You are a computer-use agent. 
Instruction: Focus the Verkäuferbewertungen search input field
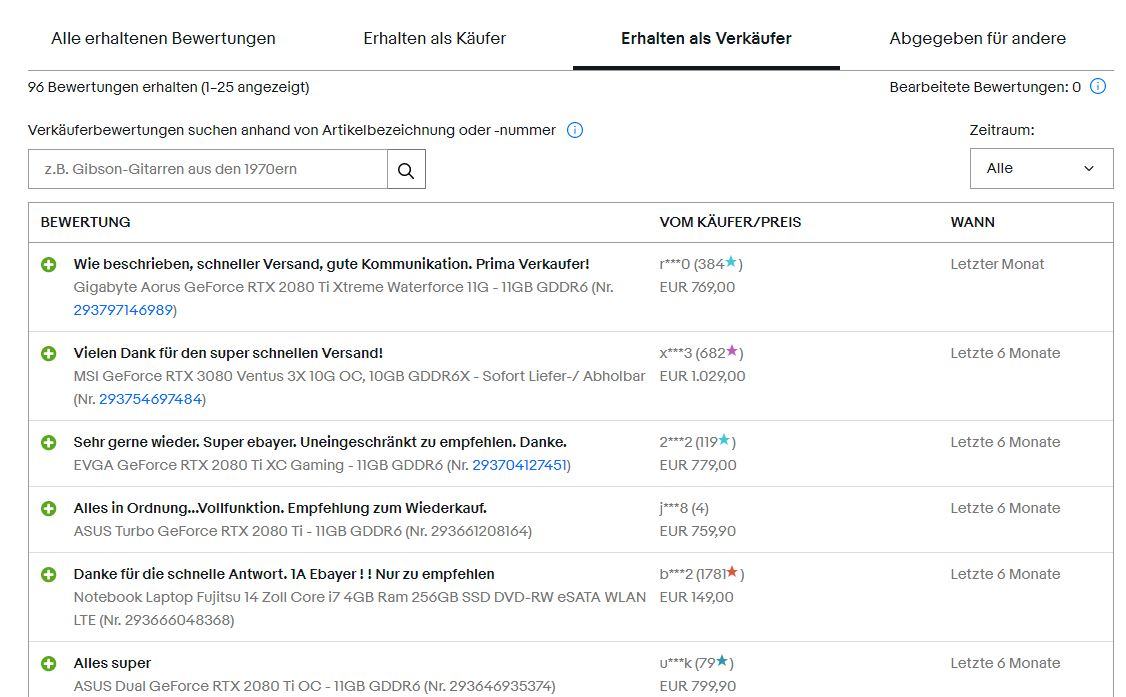coord(208,169)
